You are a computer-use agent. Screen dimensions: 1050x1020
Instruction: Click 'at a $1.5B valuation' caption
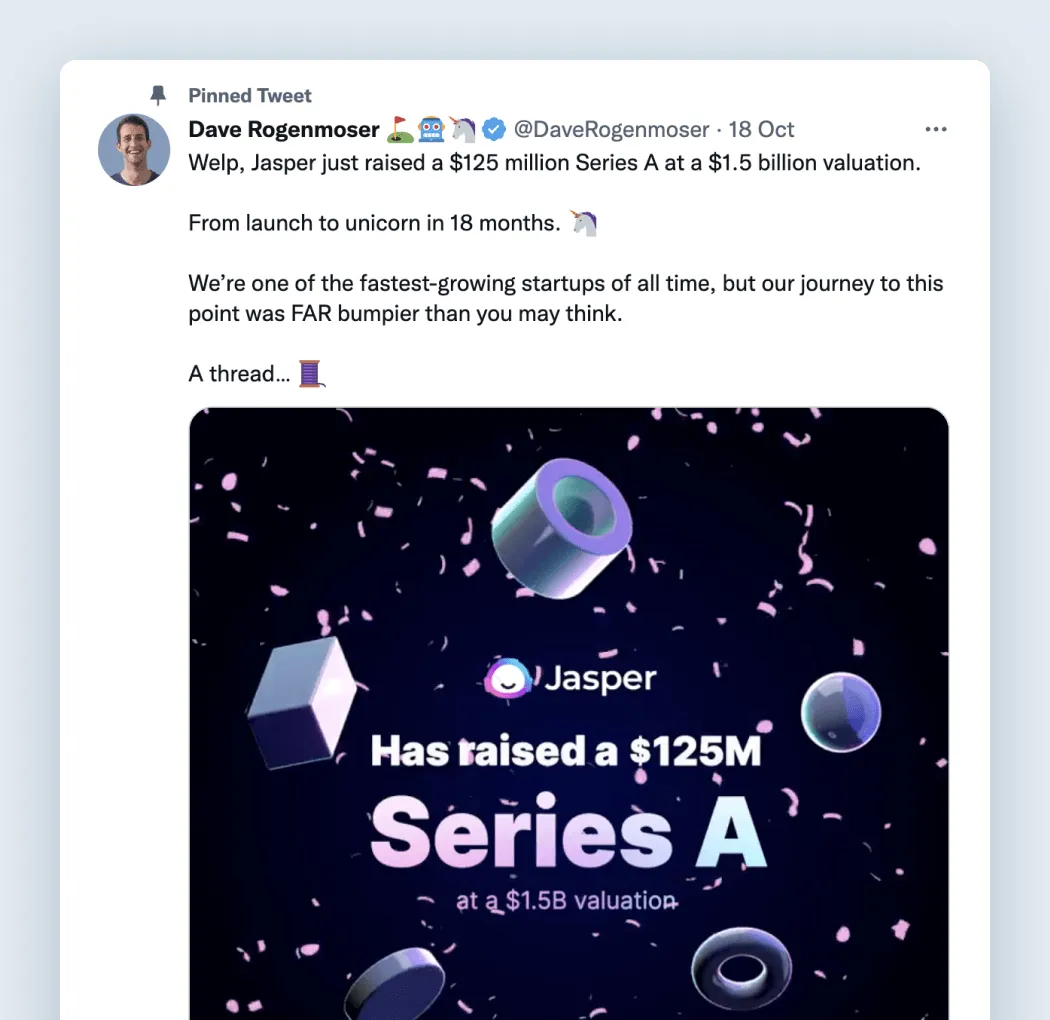566,900
